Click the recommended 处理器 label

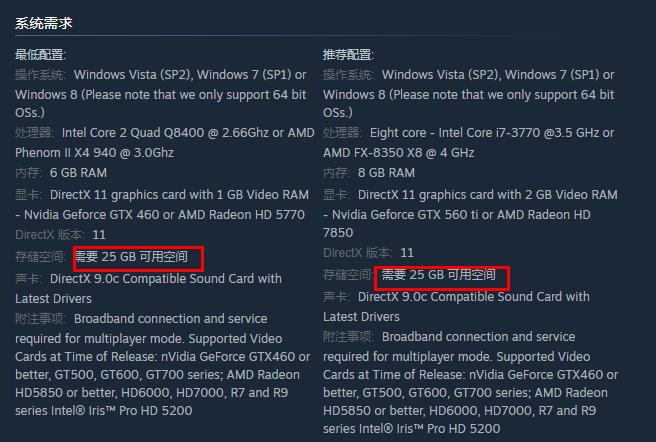pos(342,133)
